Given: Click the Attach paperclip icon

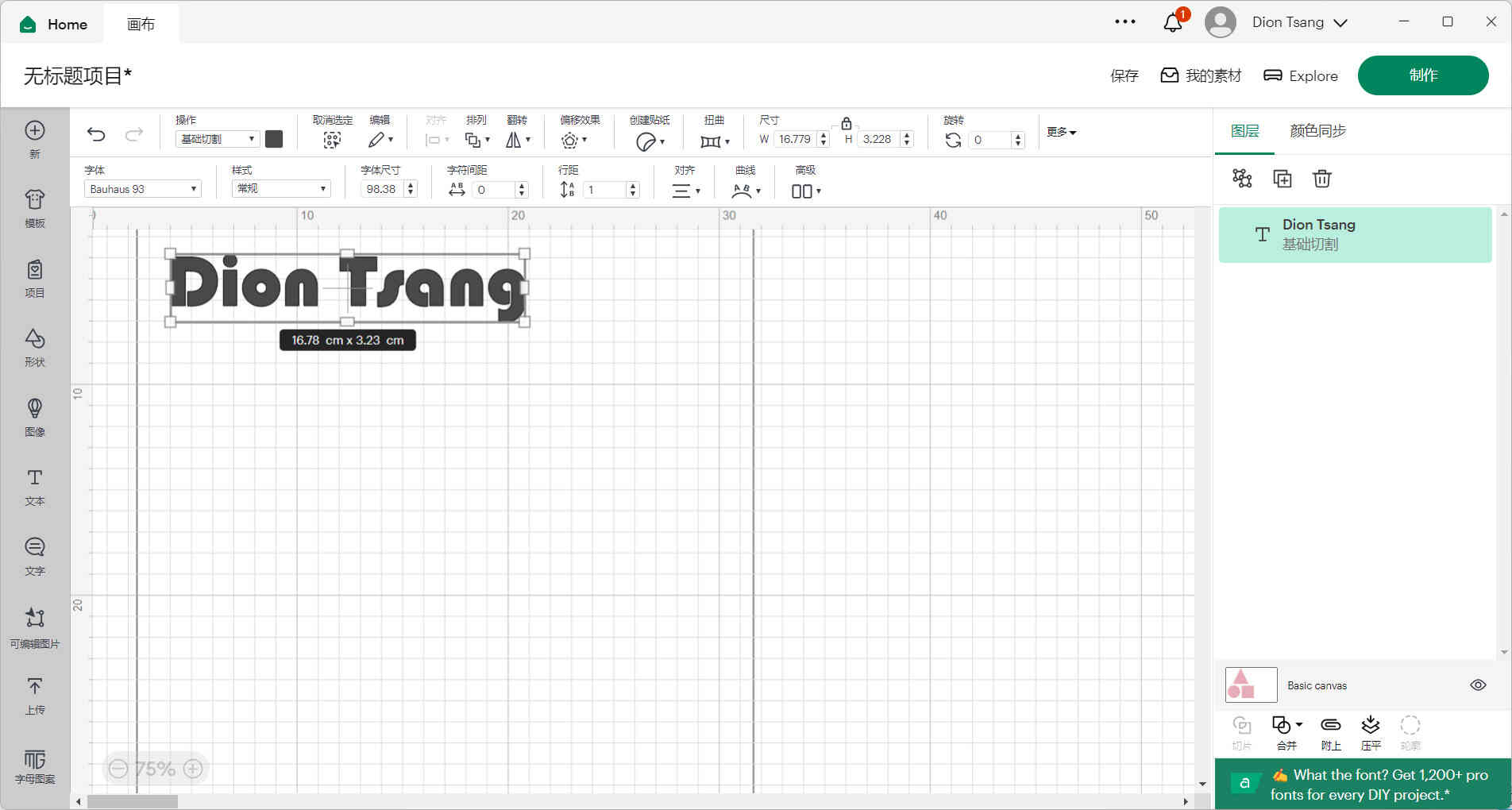Looking at the screenshot, I should pos(1331,725).
